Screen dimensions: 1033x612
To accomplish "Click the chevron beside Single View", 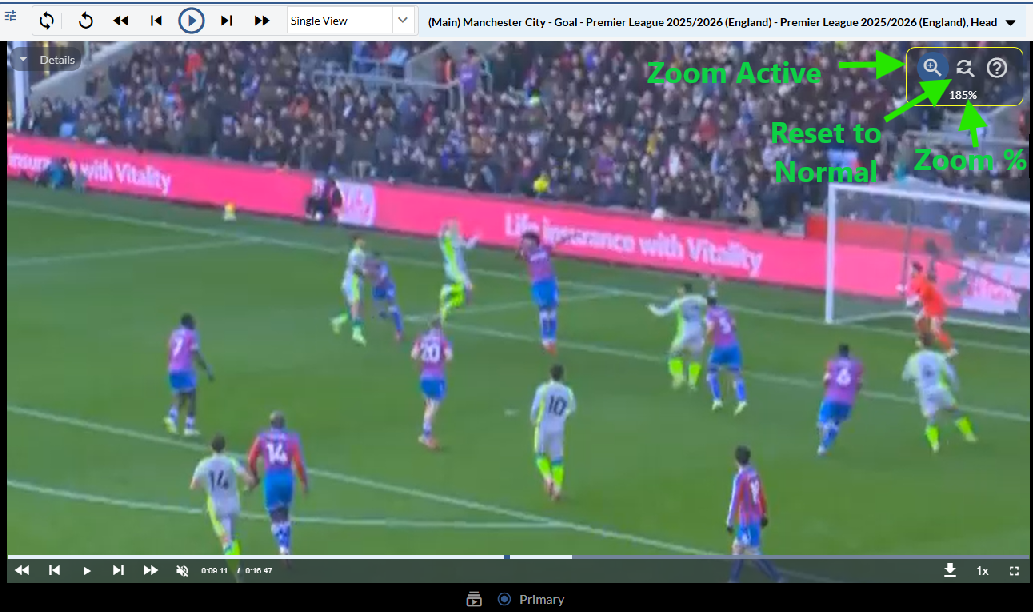I will point(403,20).
